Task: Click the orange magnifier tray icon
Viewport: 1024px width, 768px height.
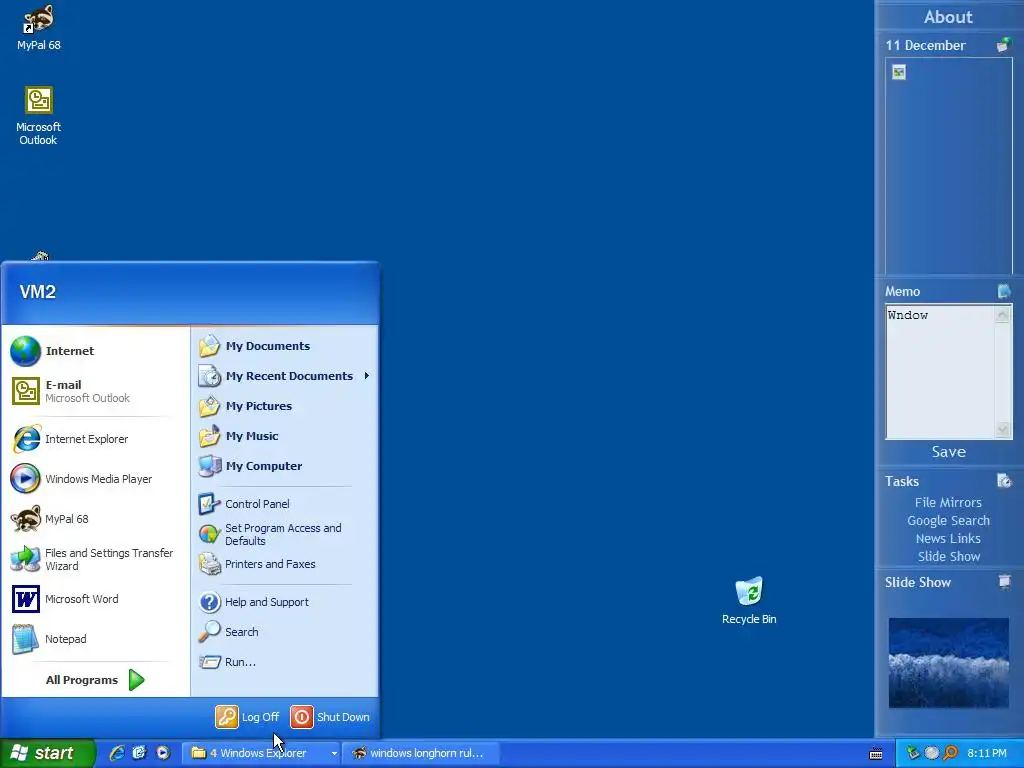Action: (950, 753)
